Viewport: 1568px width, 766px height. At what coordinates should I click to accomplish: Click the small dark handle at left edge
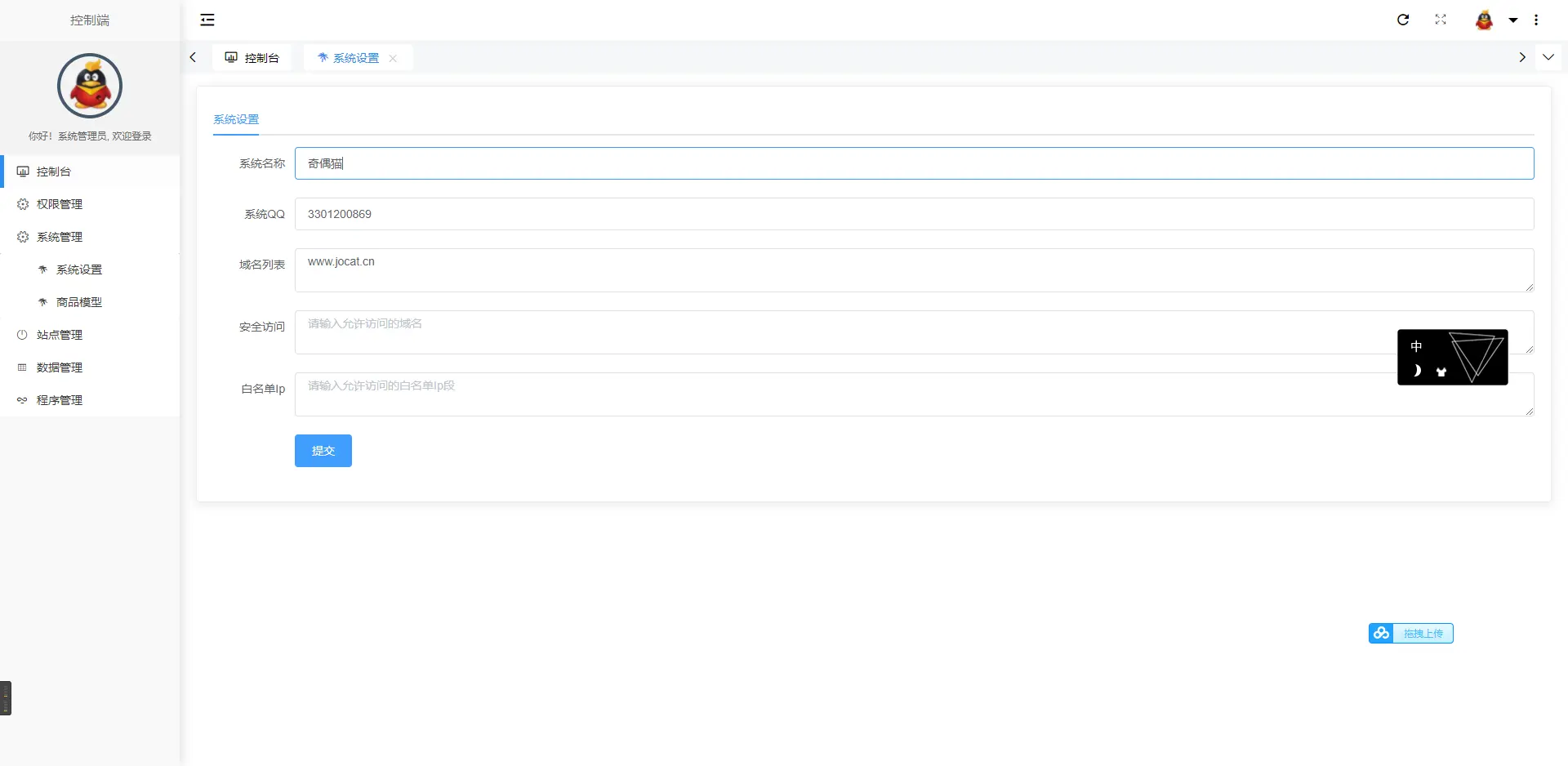point(6,698)
